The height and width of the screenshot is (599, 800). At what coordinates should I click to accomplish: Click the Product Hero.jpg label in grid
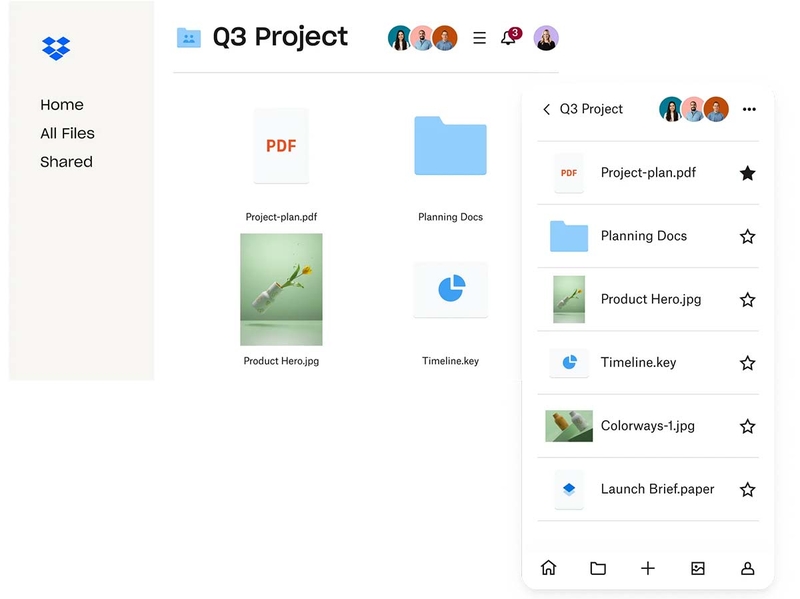tap(281, 361)
